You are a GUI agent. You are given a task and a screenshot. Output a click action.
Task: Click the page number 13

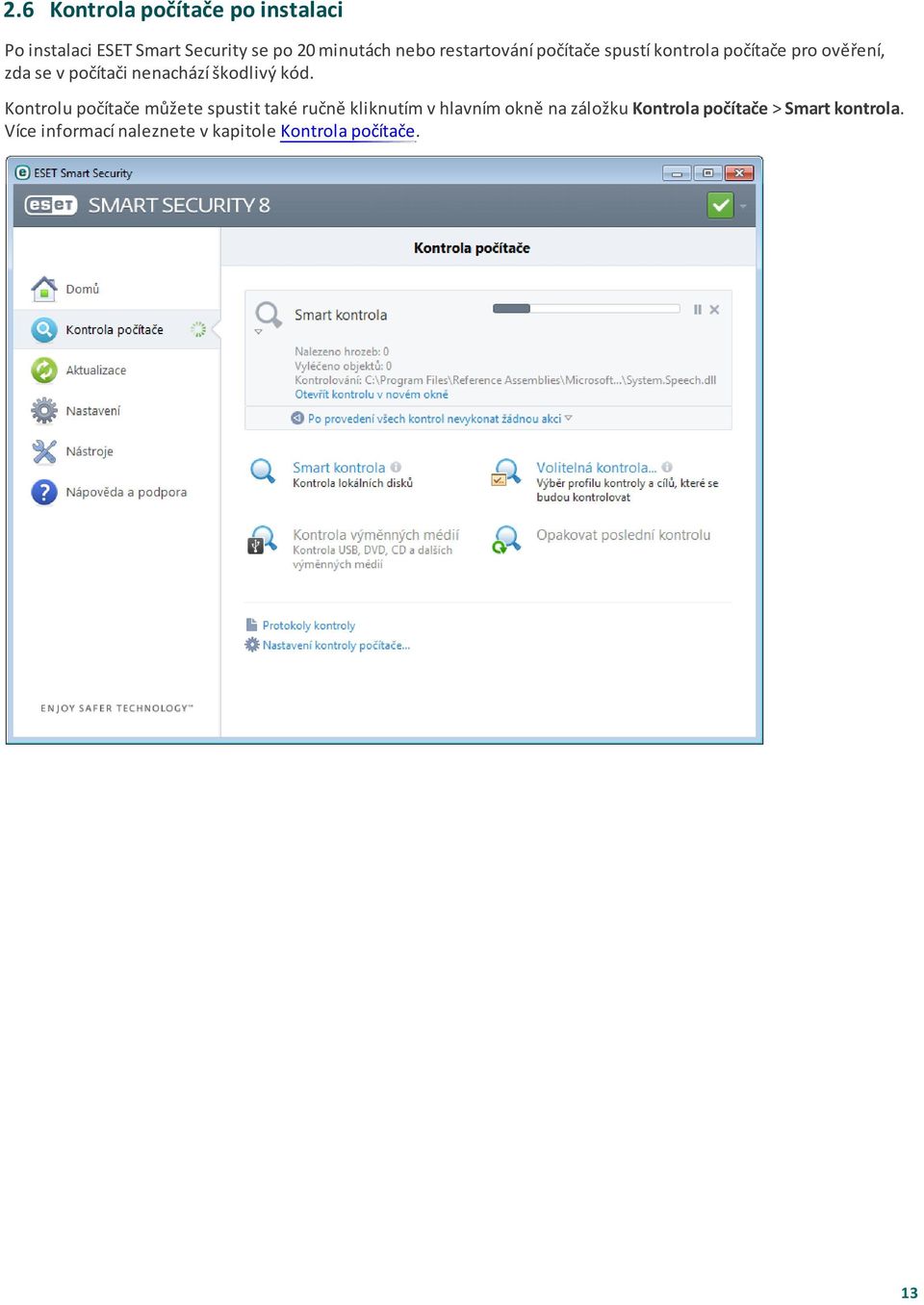pyautogui.click(x=910, y=1292)
